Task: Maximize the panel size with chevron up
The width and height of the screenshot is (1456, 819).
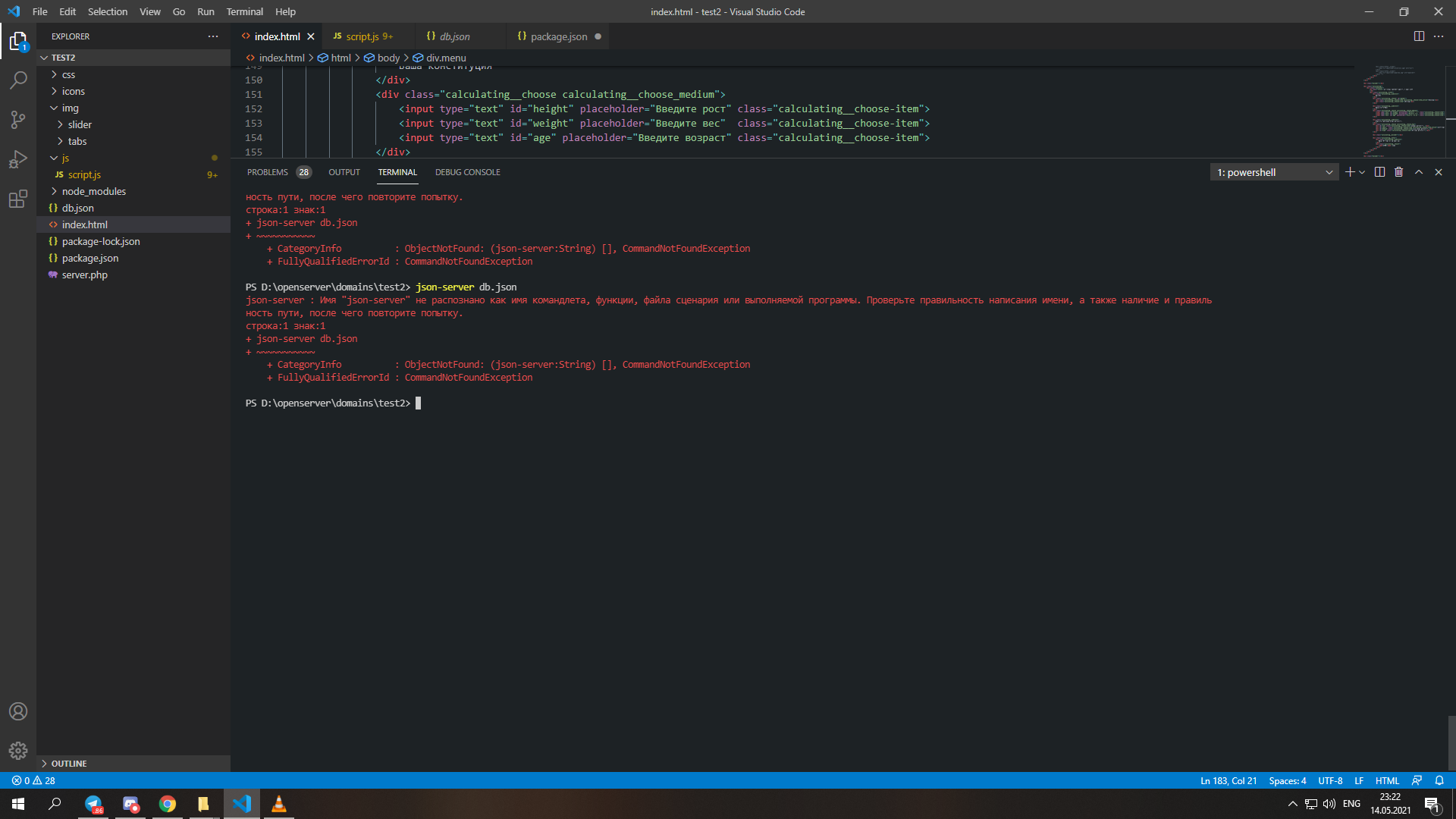Action: coord(1419,172)
